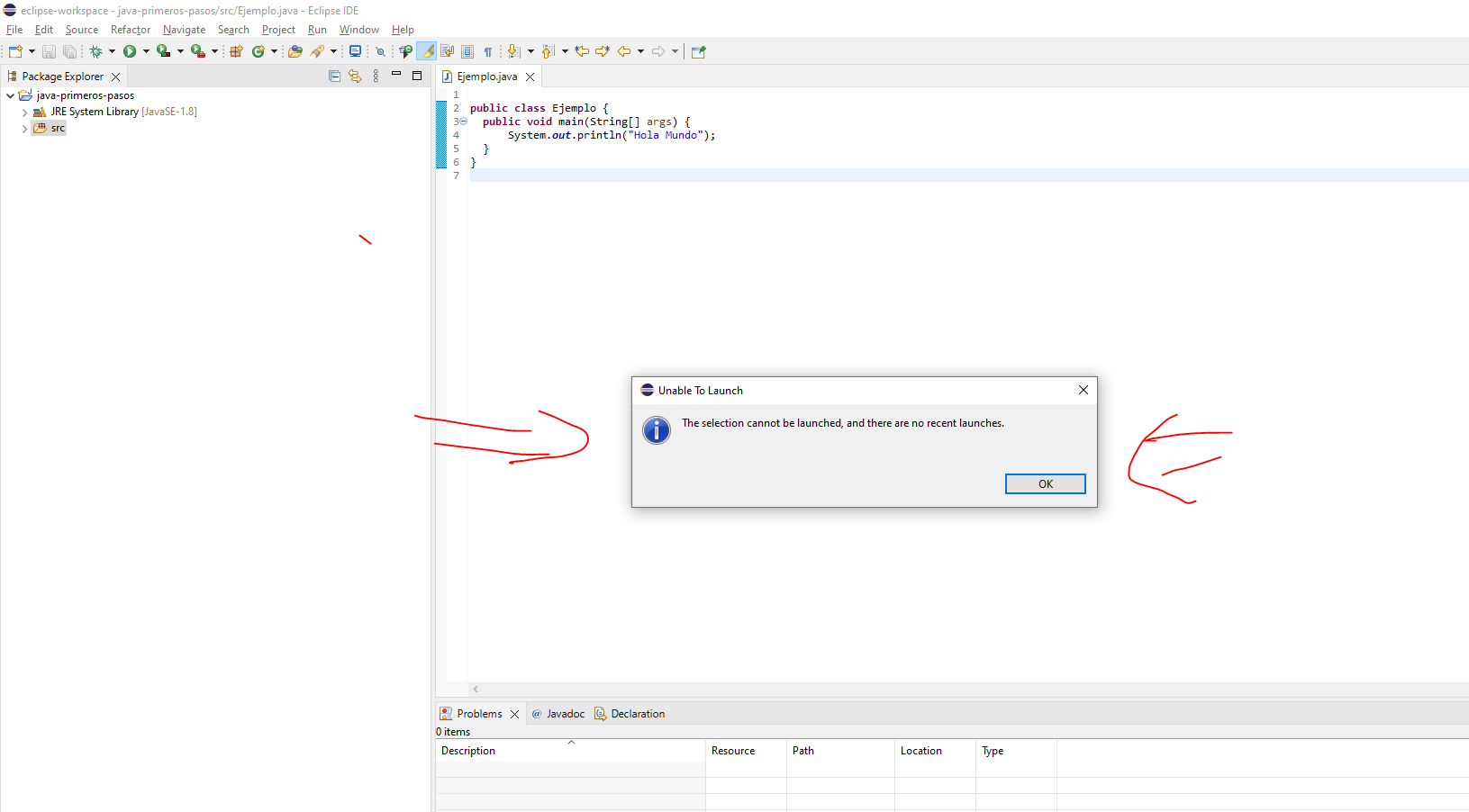This screenshot has width=1469, height=812.
Task: Open the New wizard dropdown arrow
Action: point(32,51)
